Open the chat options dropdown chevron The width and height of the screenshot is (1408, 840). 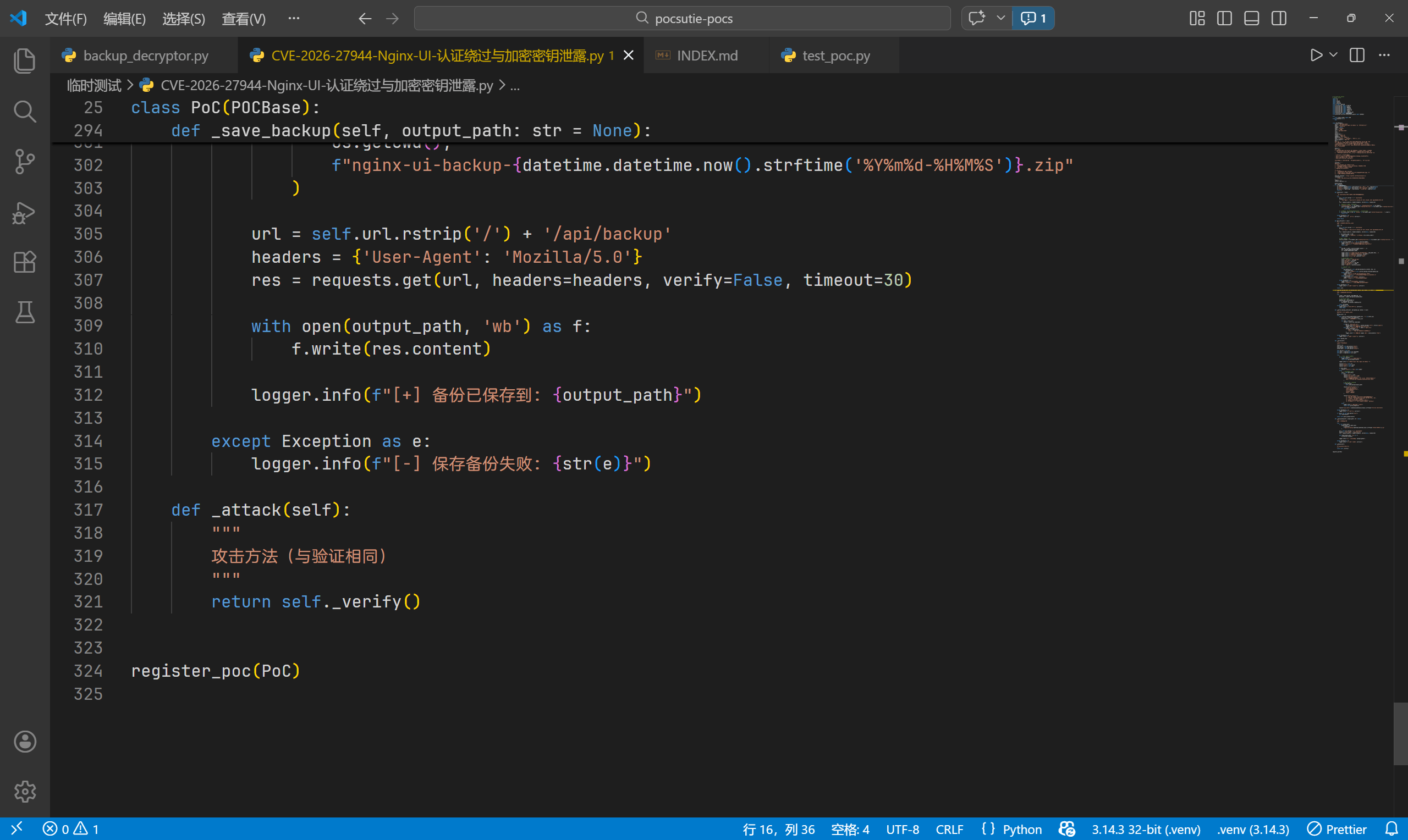pos(1000,18)
